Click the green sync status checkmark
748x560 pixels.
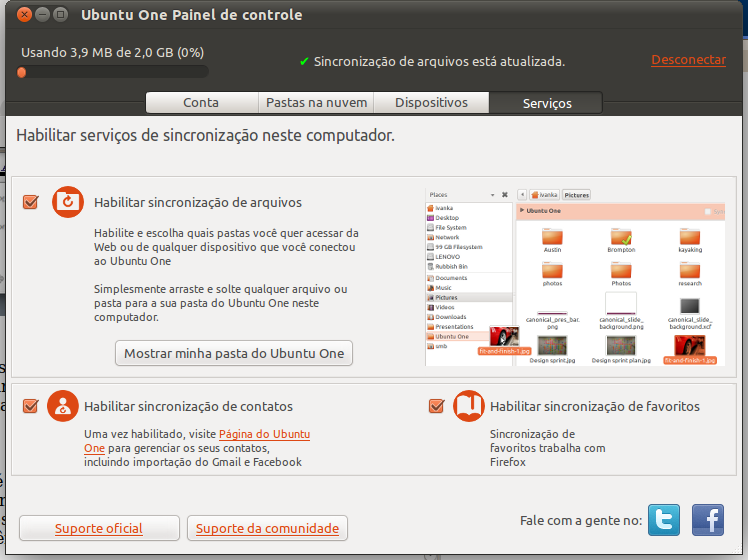pos(304,62)
